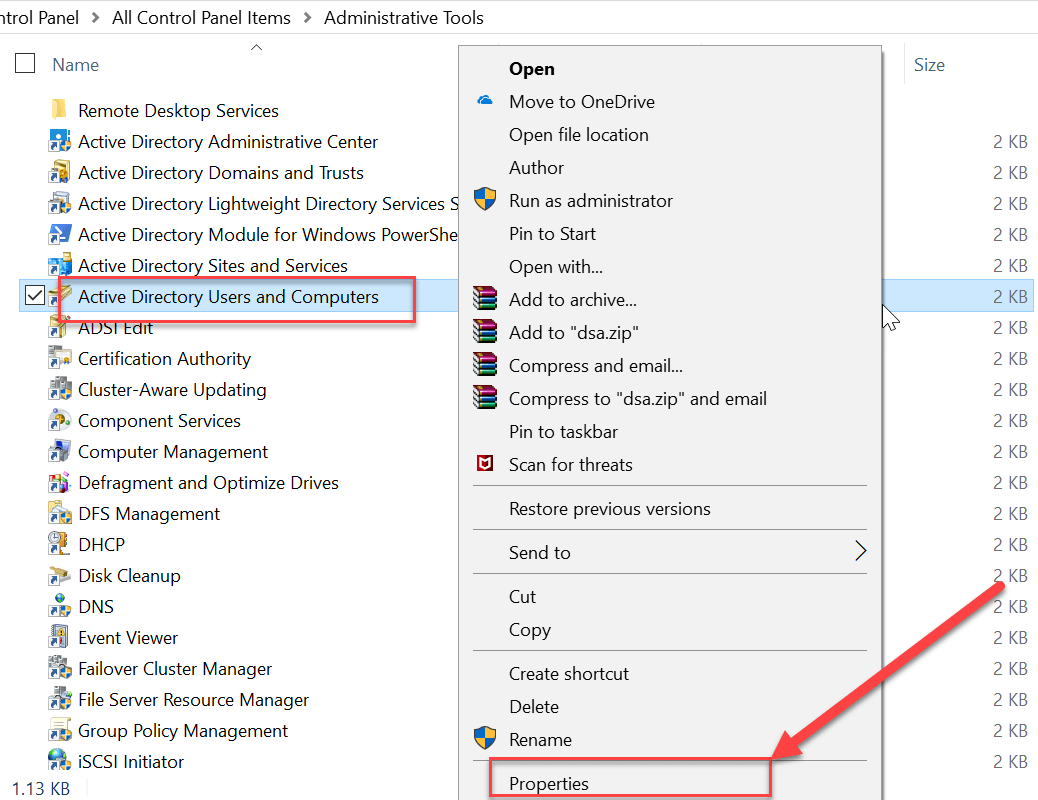This screenshot has height=800, width=1038.
Task: Click Create shortcut menu entry
Action: pos(570,673)
